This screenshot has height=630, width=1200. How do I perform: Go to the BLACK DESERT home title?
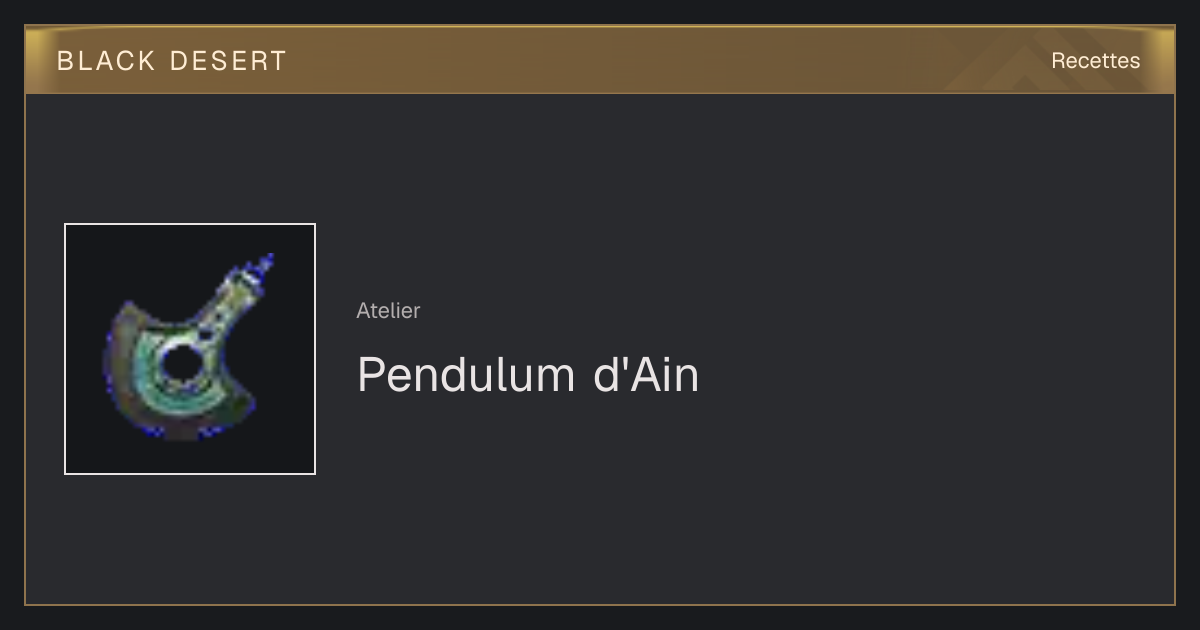click(x=172, y=61)
